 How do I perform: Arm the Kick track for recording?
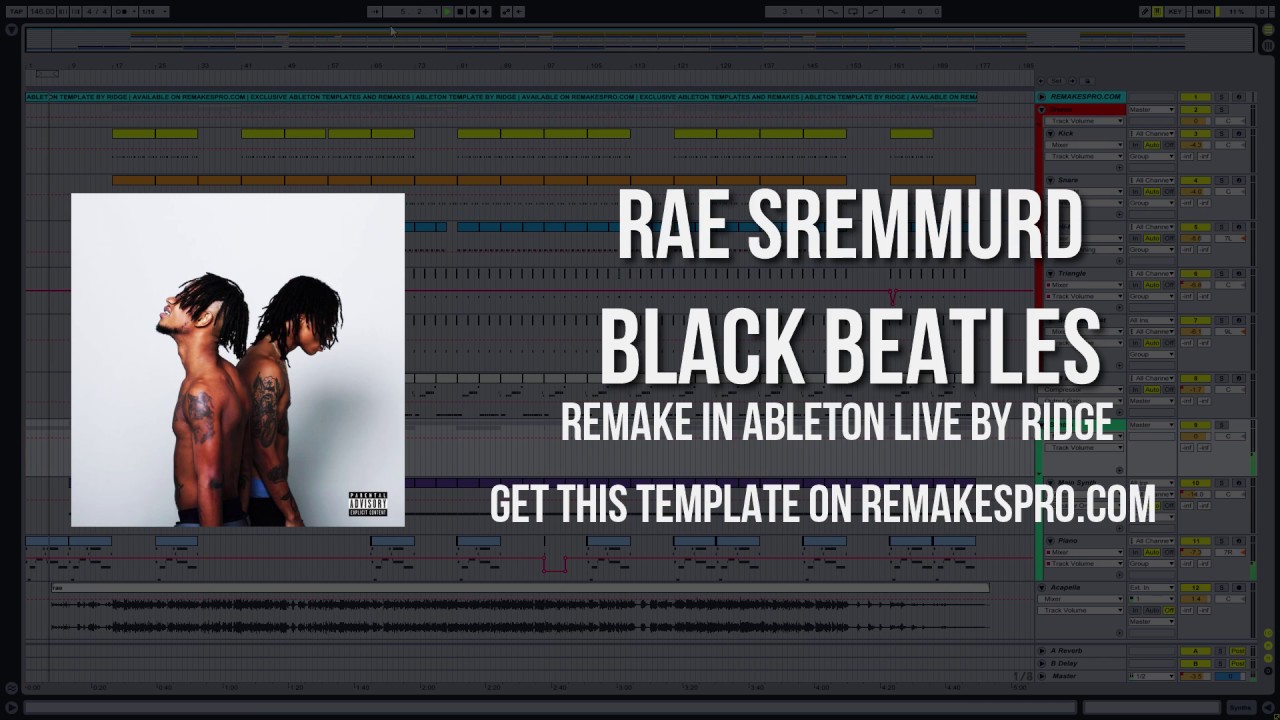(1239, 133)
